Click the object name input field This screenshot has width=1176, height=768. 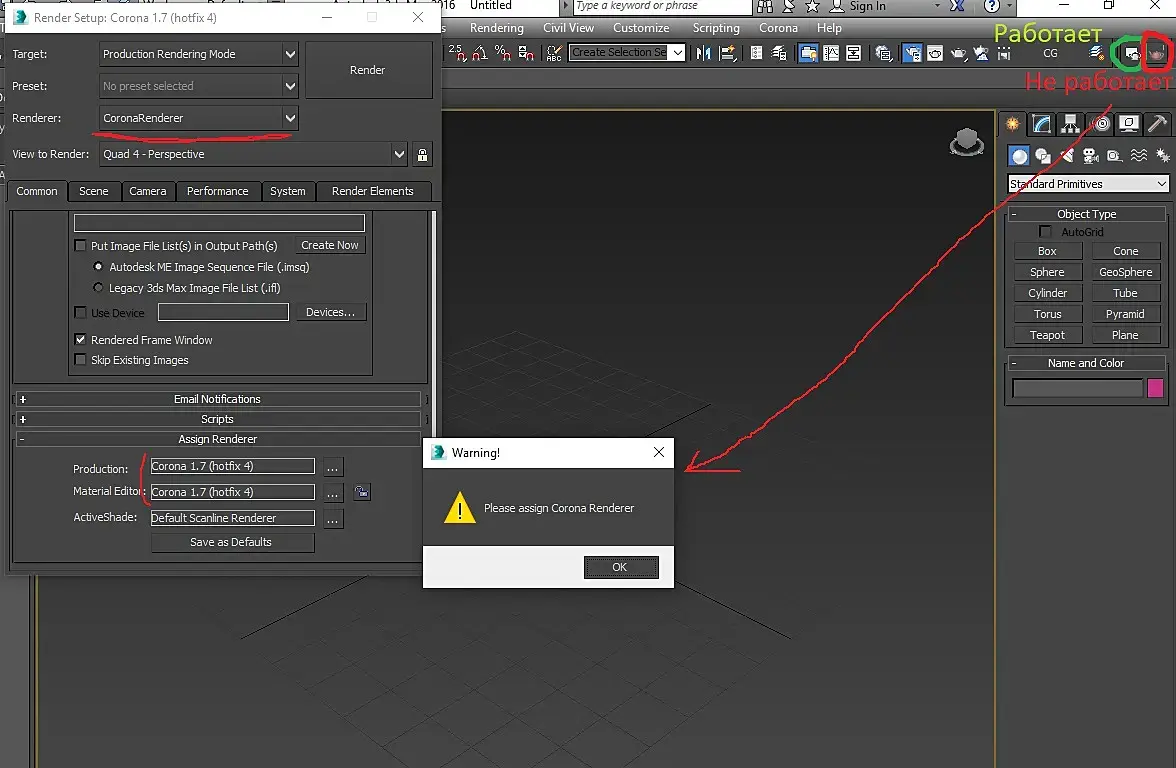[1077, 388]
